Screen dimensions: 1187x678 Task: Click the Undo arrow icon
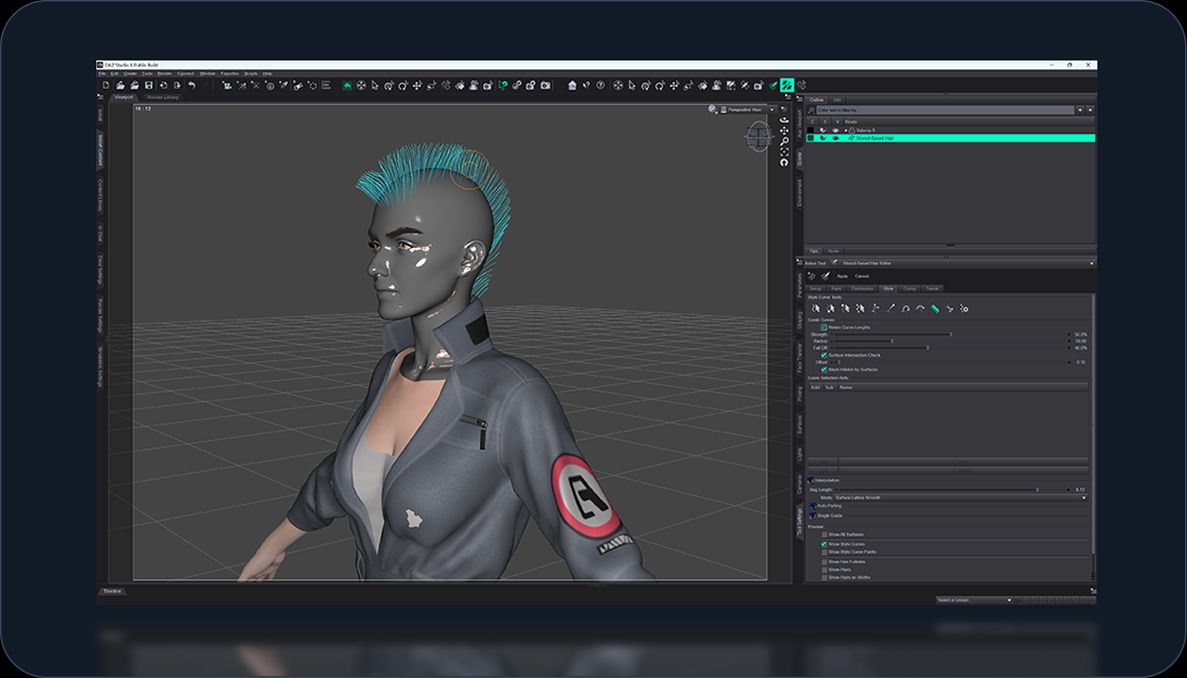tap(192, 85)
